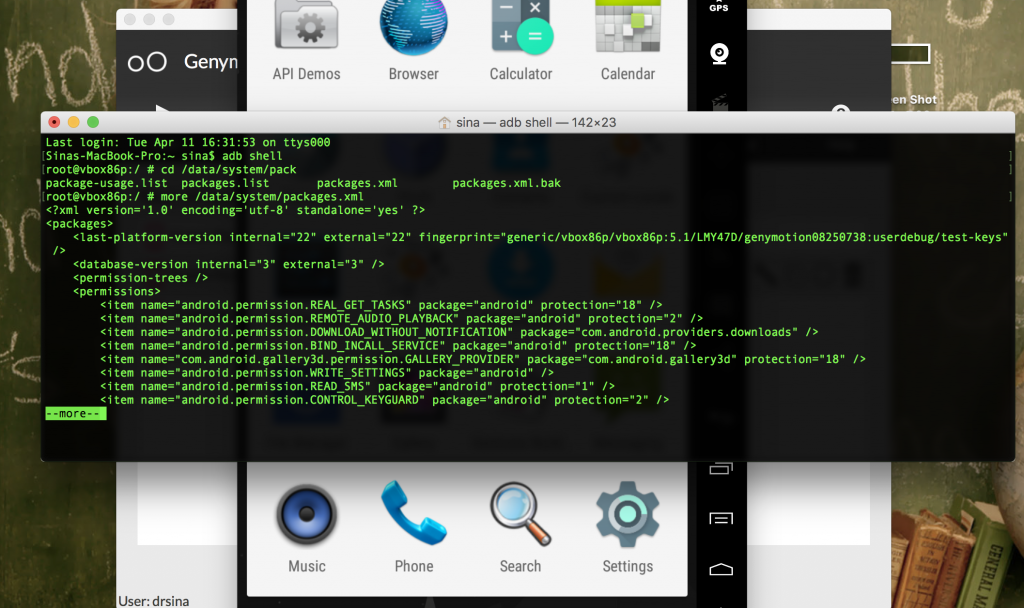
Task: Click the GALLERY_PROVIDER permission line
Action: [483, 359]
